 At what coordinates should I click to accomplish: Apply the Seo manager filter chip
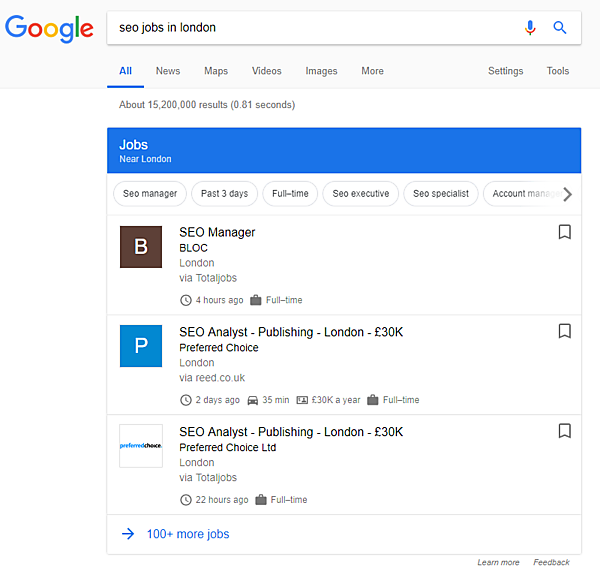150,194
